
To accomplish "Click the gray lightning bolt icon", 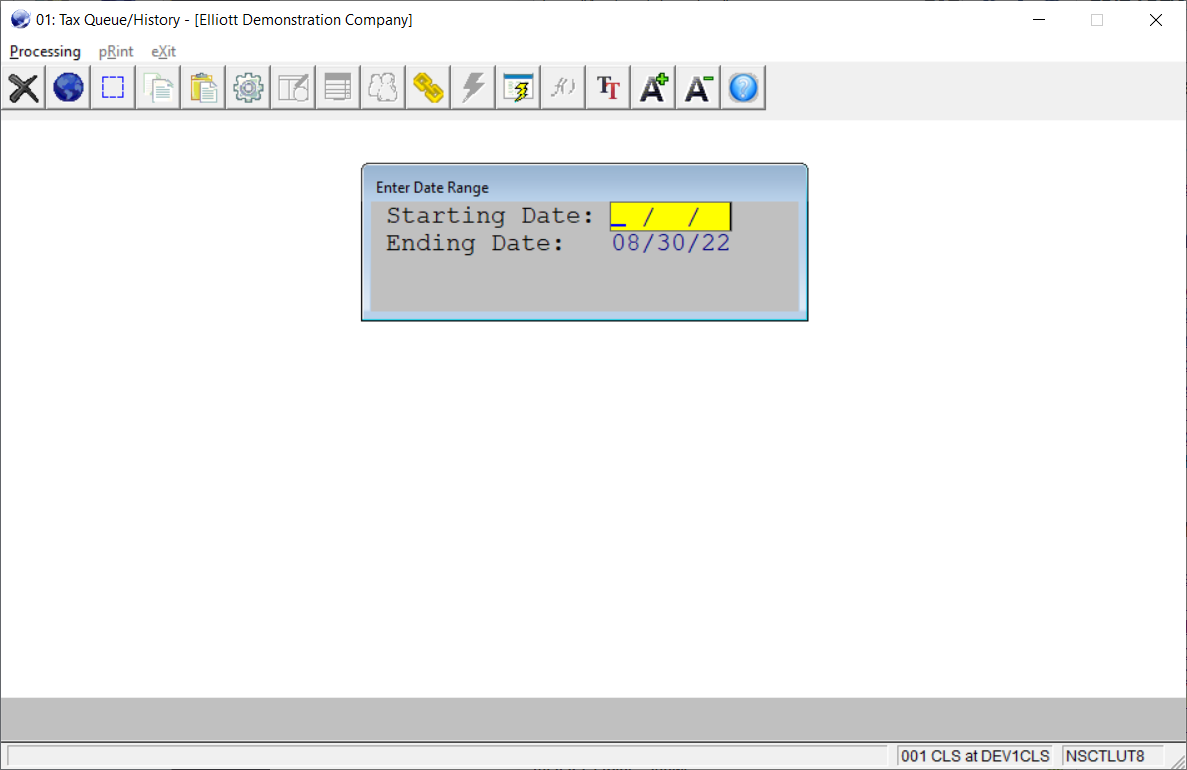I will 473,88.
